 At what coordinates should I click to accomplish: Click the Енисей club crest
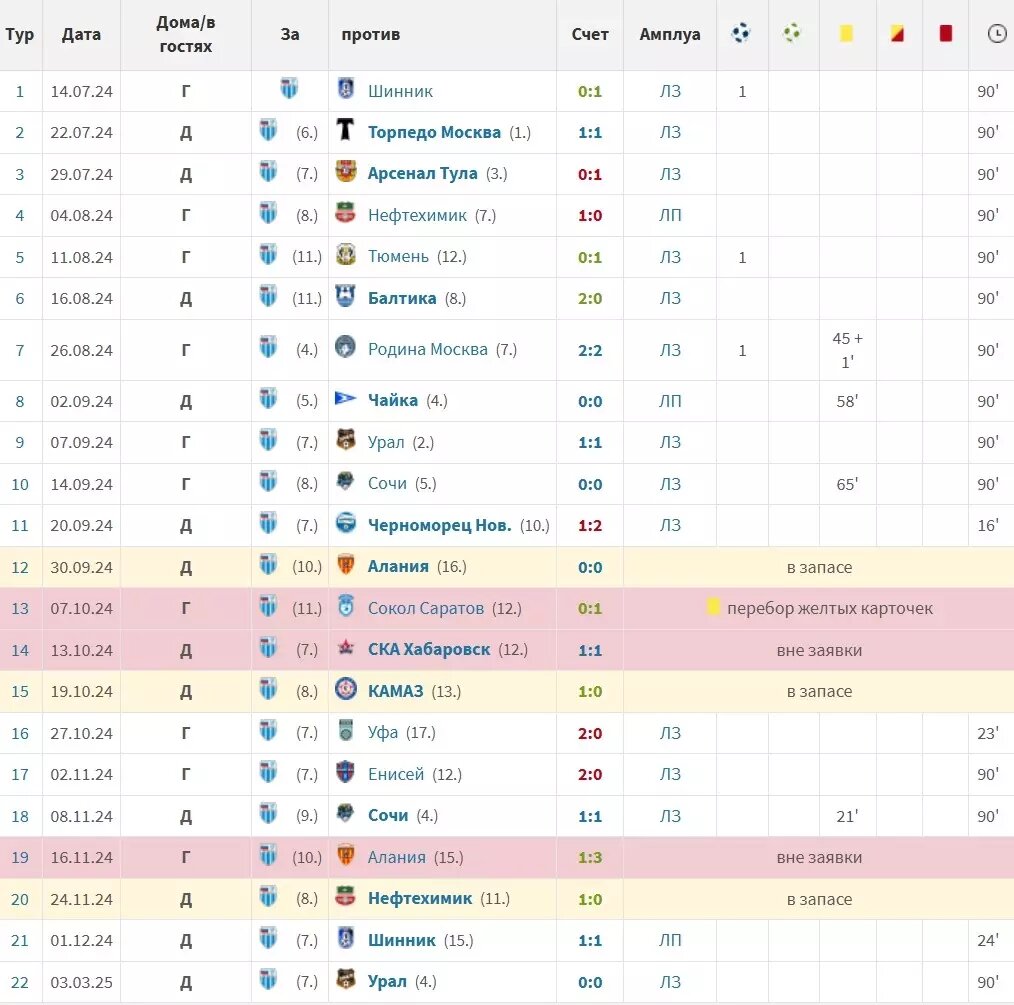tap(346, 772)
